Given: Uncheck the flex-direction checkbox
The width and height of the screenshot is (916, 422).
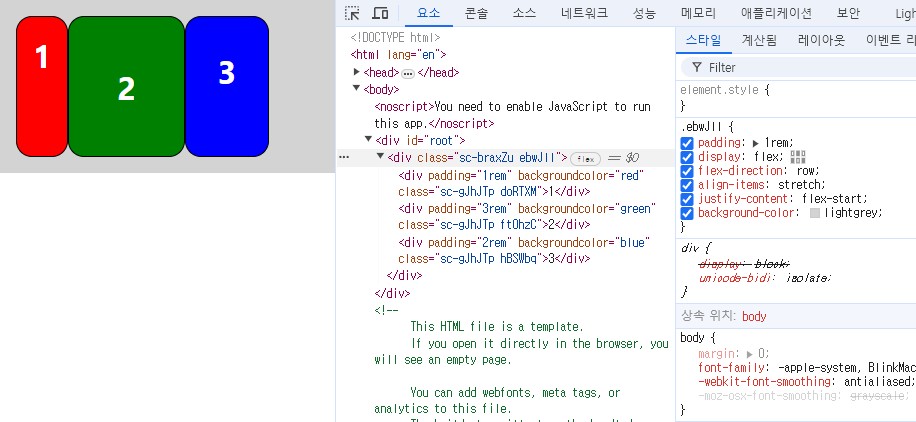Looking at the screenshot, I should tap(687, 171).
